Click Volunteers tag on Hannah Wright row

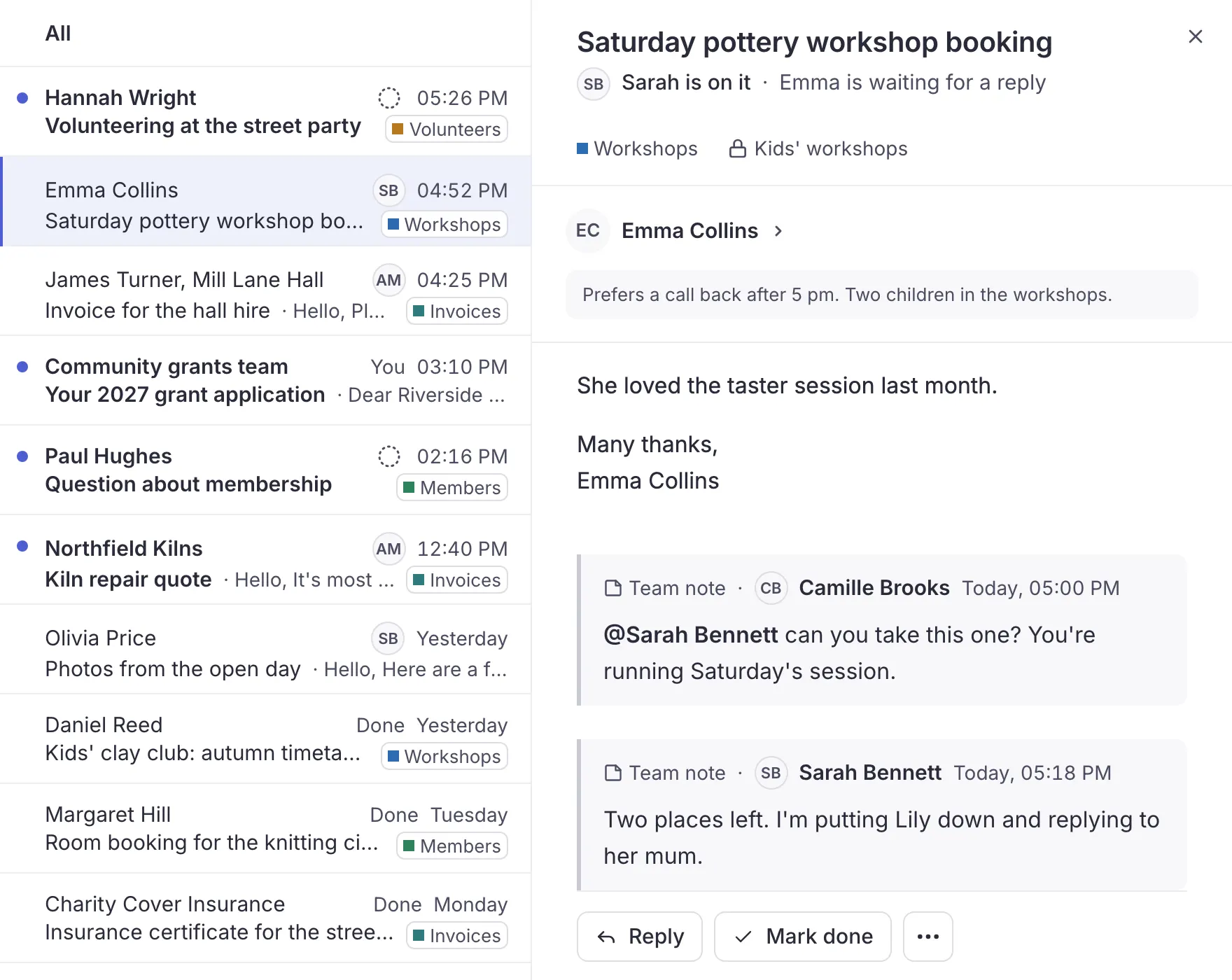click(447, 129)
